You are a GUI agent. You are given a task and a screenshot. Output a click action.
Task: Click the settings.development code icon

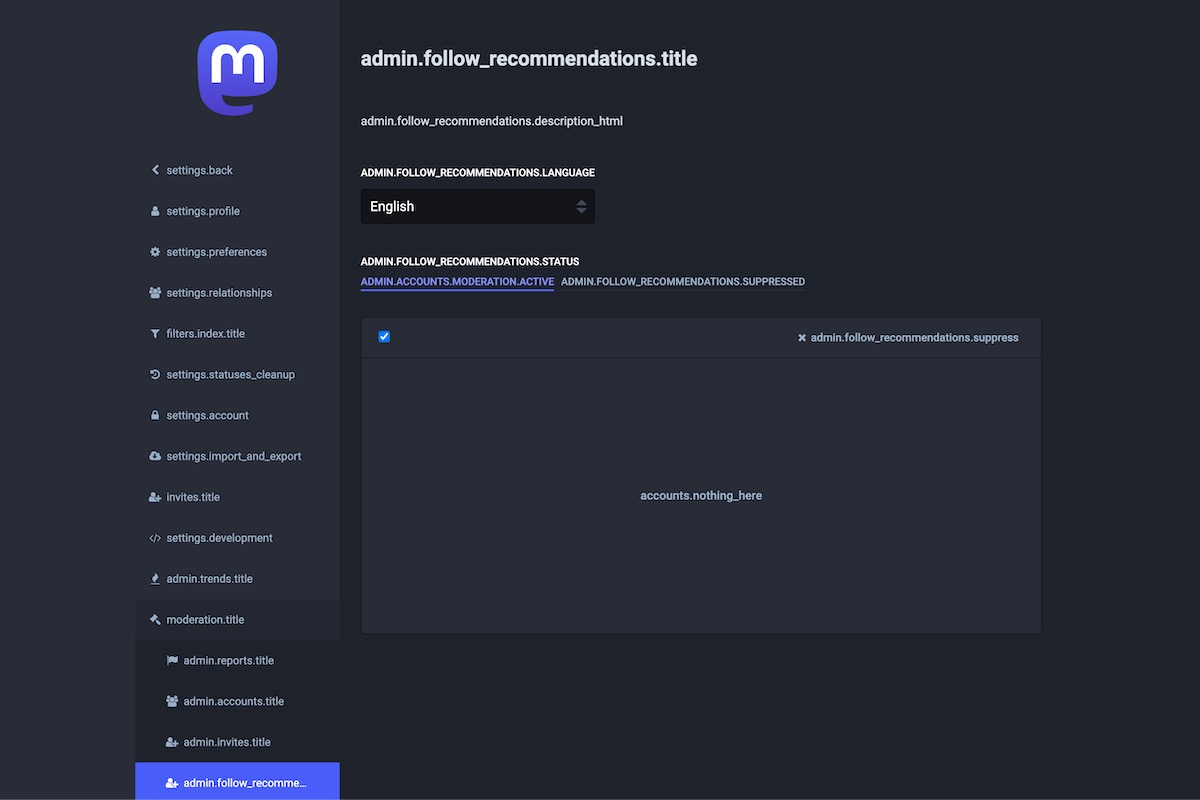click(x=155, y=538)
